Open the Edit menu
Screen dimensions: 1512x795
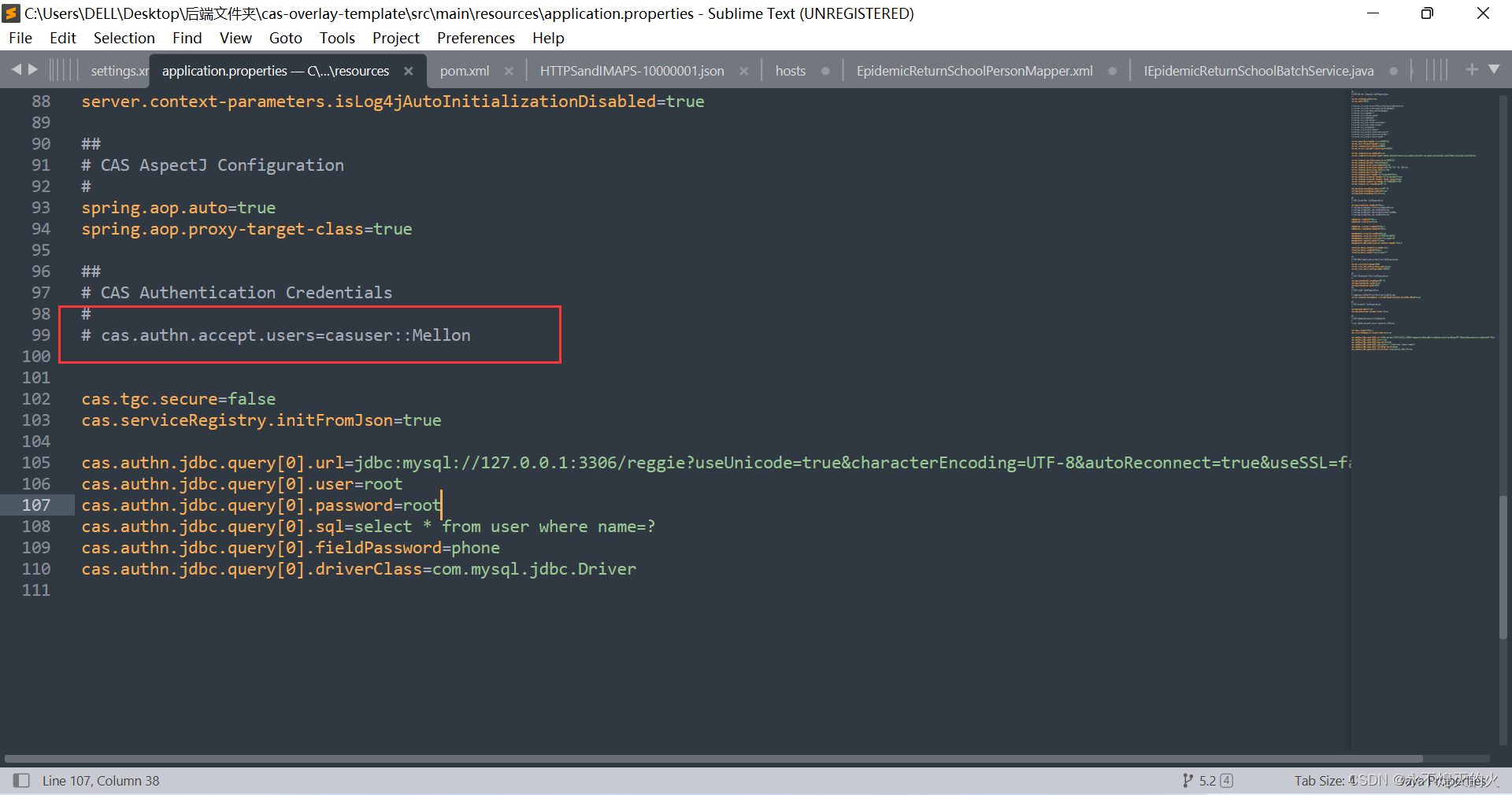63,38
